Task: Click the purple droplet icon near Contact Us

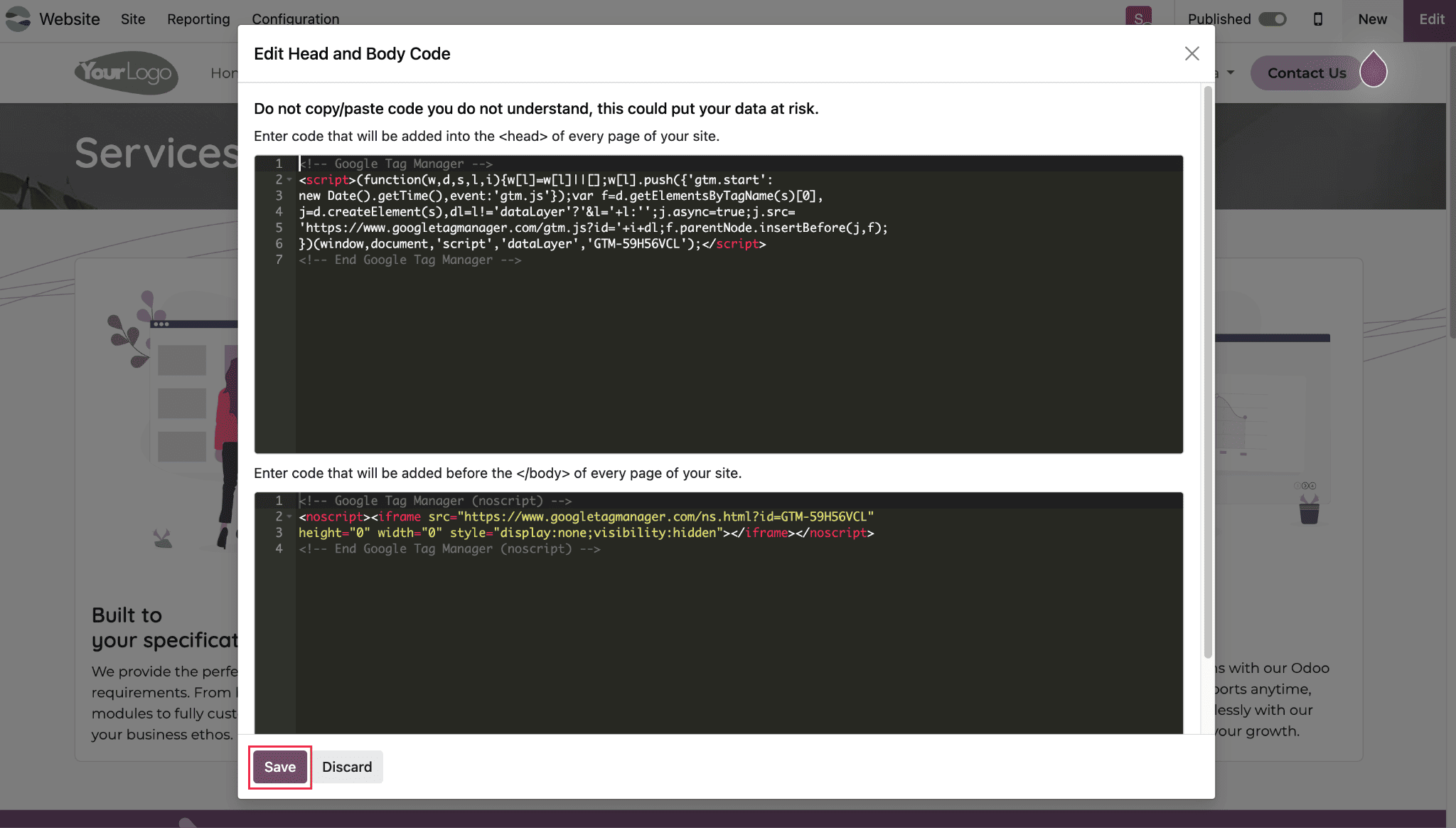Action: [1373, 70]
